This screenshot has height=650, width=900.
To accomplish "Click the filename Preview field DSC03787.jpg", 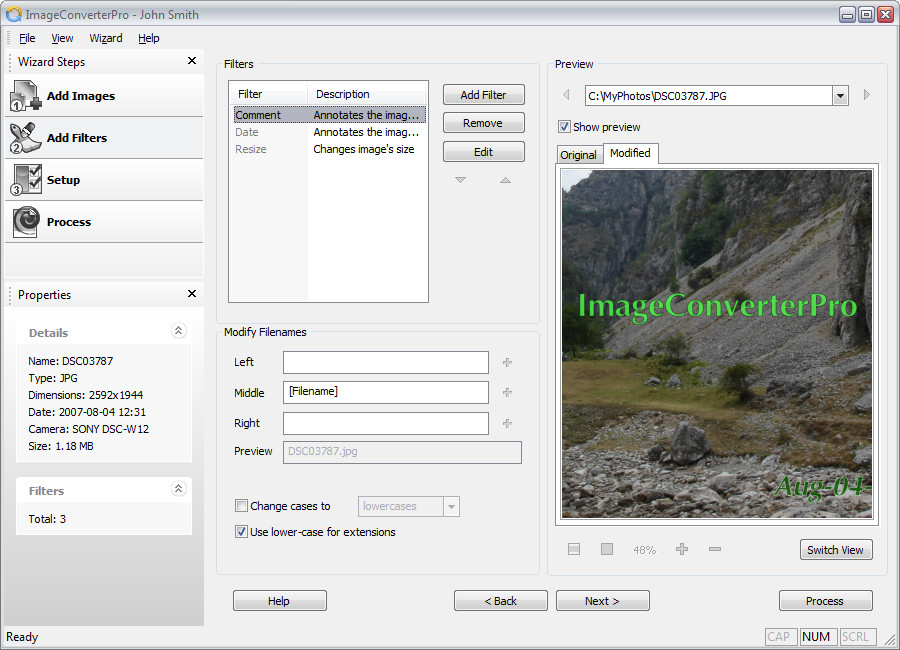I will pyautogui.click(x=402, y=452).
